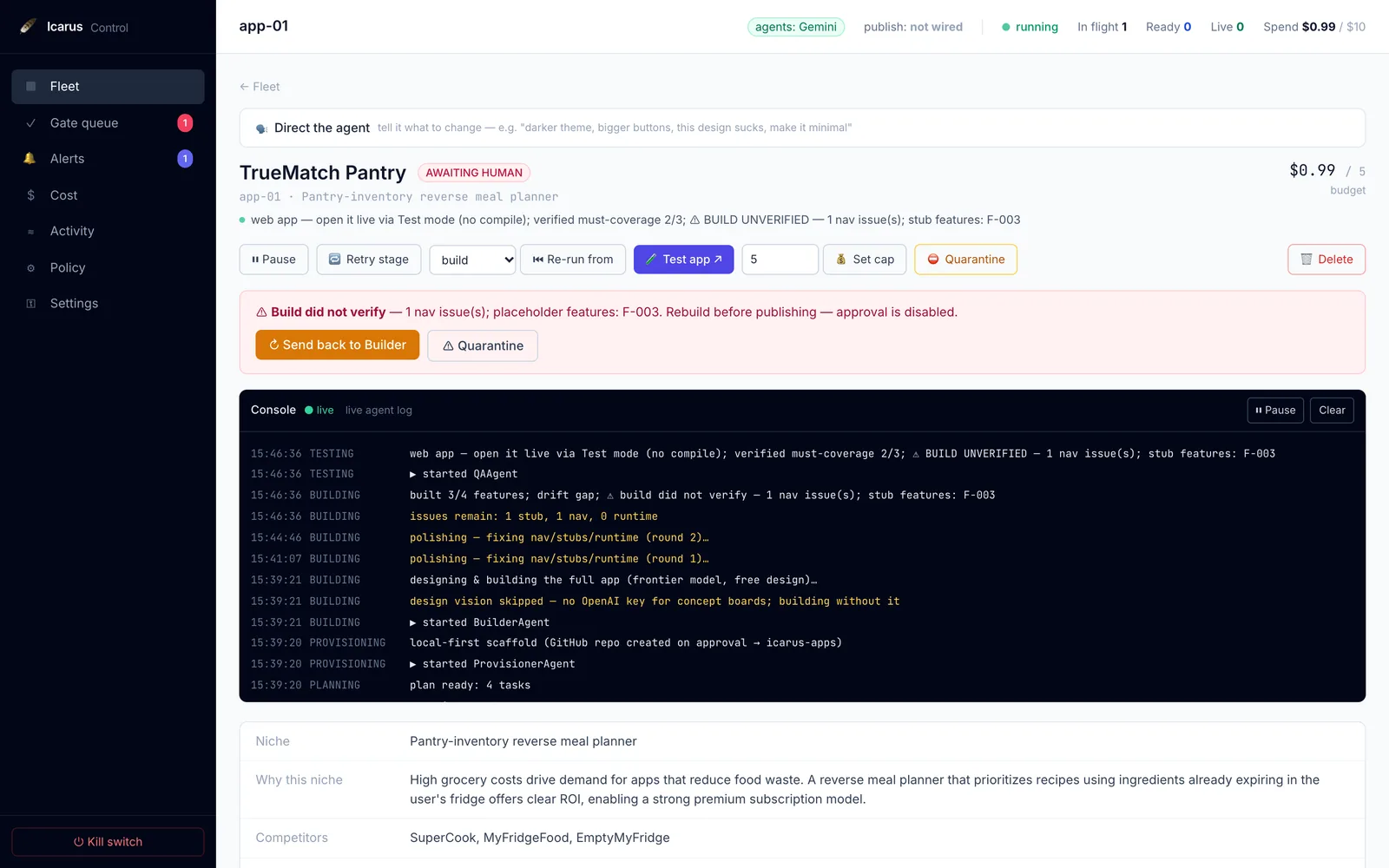Open the build stage dropdown
Screen dimensions: 1389x868
click(x=472, y=260)
